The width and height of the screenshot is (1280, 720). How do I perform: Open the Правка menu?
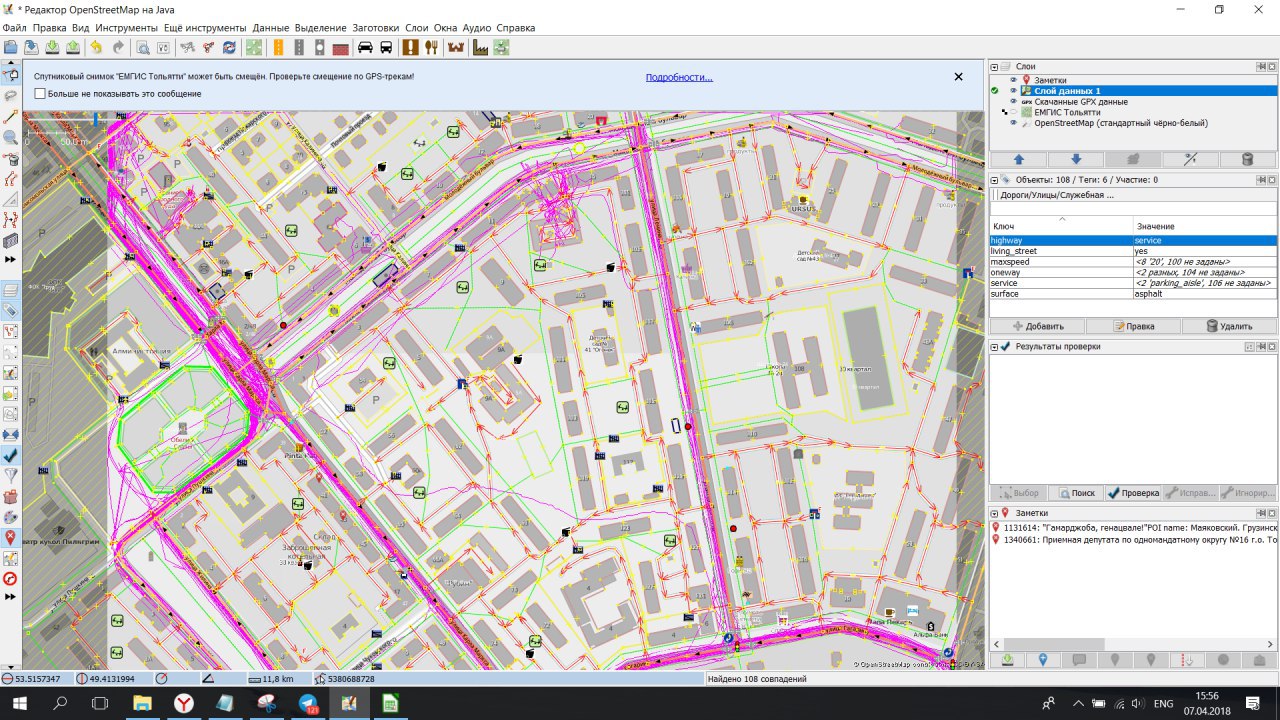49,28
